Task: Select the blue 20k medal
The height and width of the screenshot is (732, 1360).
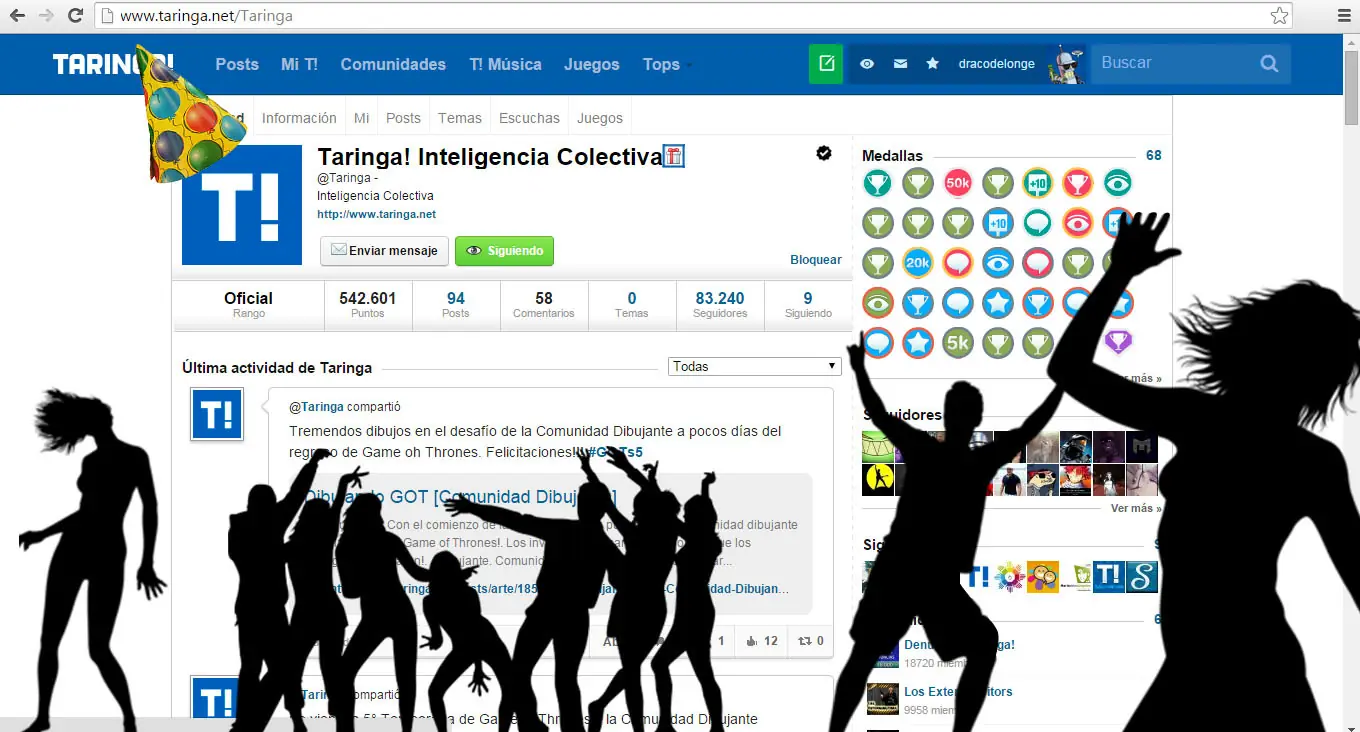Action: pyautogui.click(x=918, y=263)
